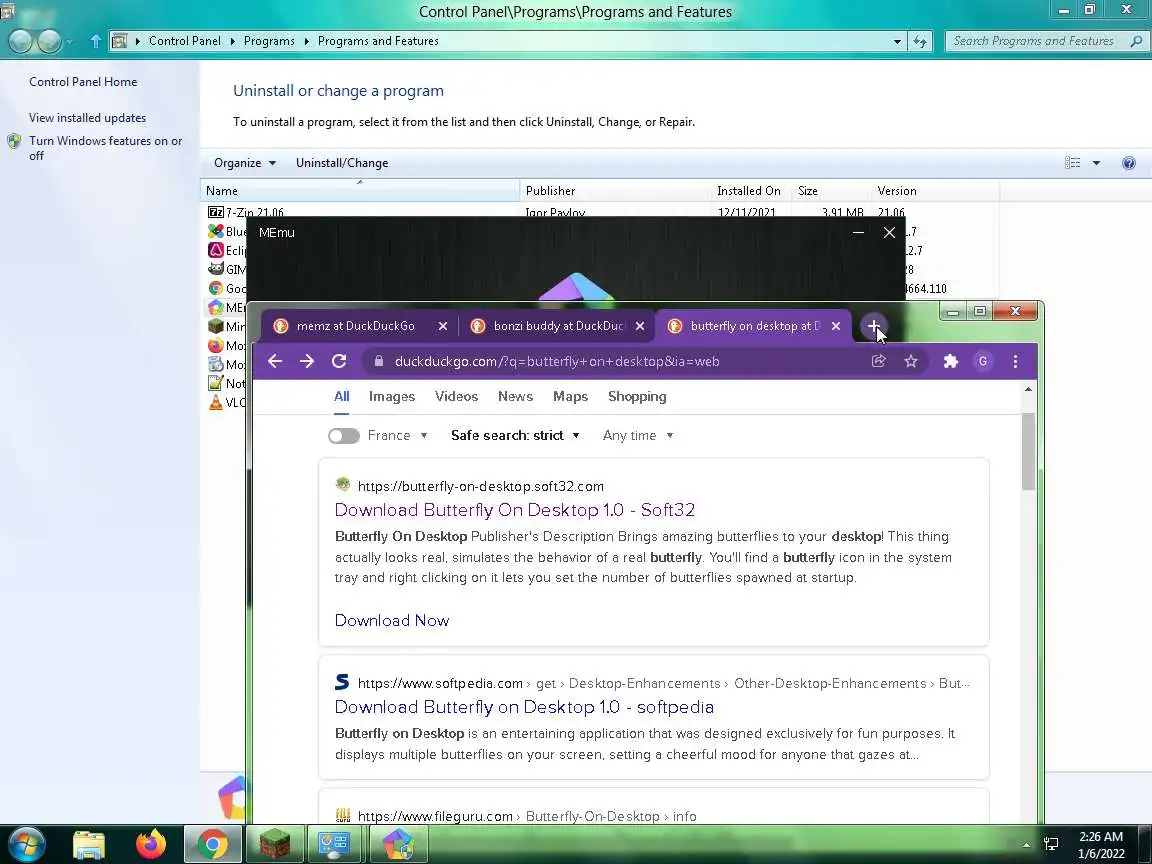This screenshot has height=864, width=1152.
Task: Close the butterfly on desktop tab
Action: [835, 326]
